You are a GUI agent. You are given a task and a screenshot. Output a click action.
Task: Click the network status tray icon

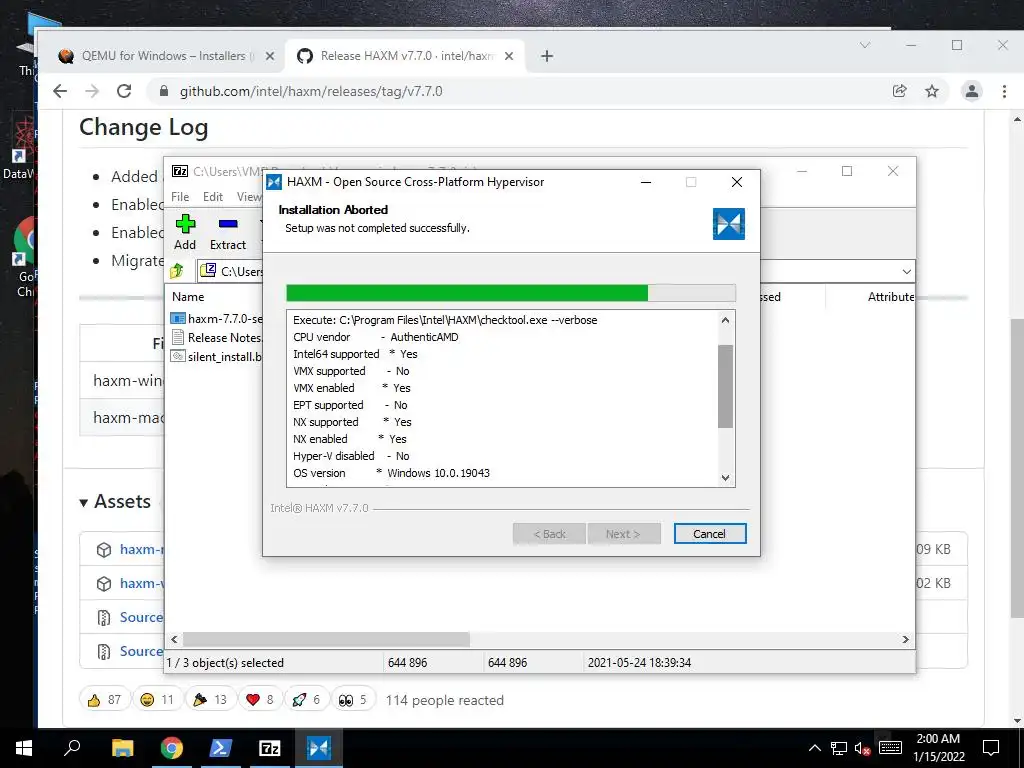(x=839, y=748)
